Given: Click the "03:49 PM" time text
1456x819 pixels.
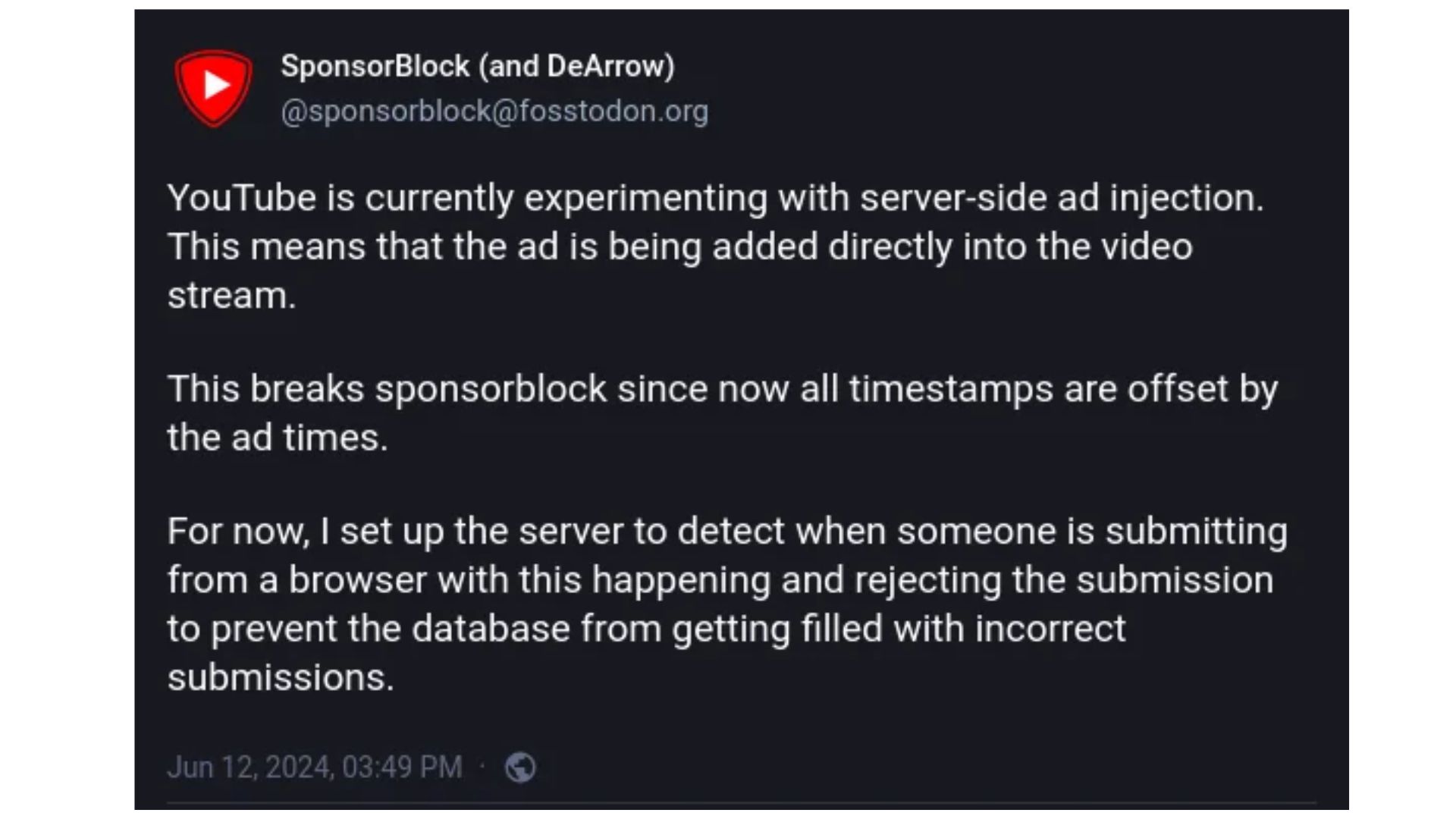Looking at the screenshot, I should coord(401,767).
